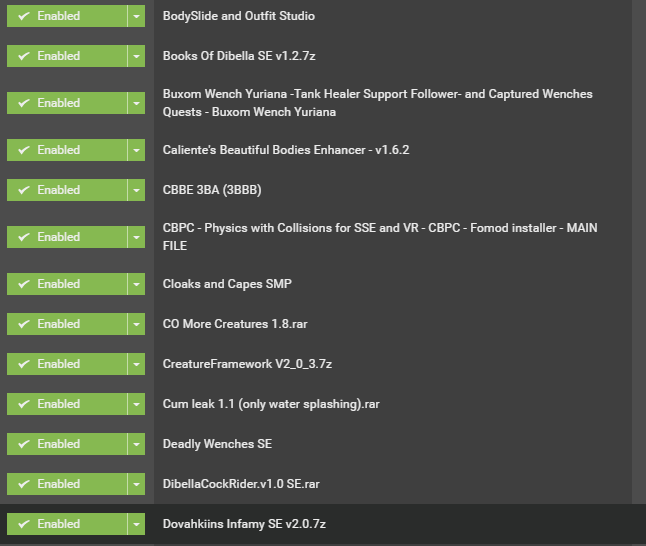This screenshot has width=646, height=546.
Task: Open status dropdown for Cloaks and Capes SMP
Action: (x=136, y=284)
